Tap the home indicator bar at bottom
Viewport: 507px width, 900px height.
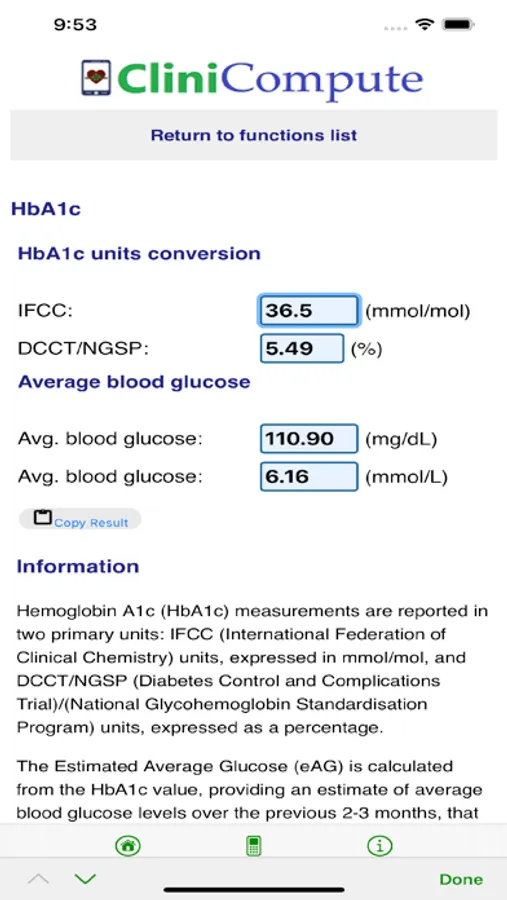pyautogui.click(x=254, y=889)
